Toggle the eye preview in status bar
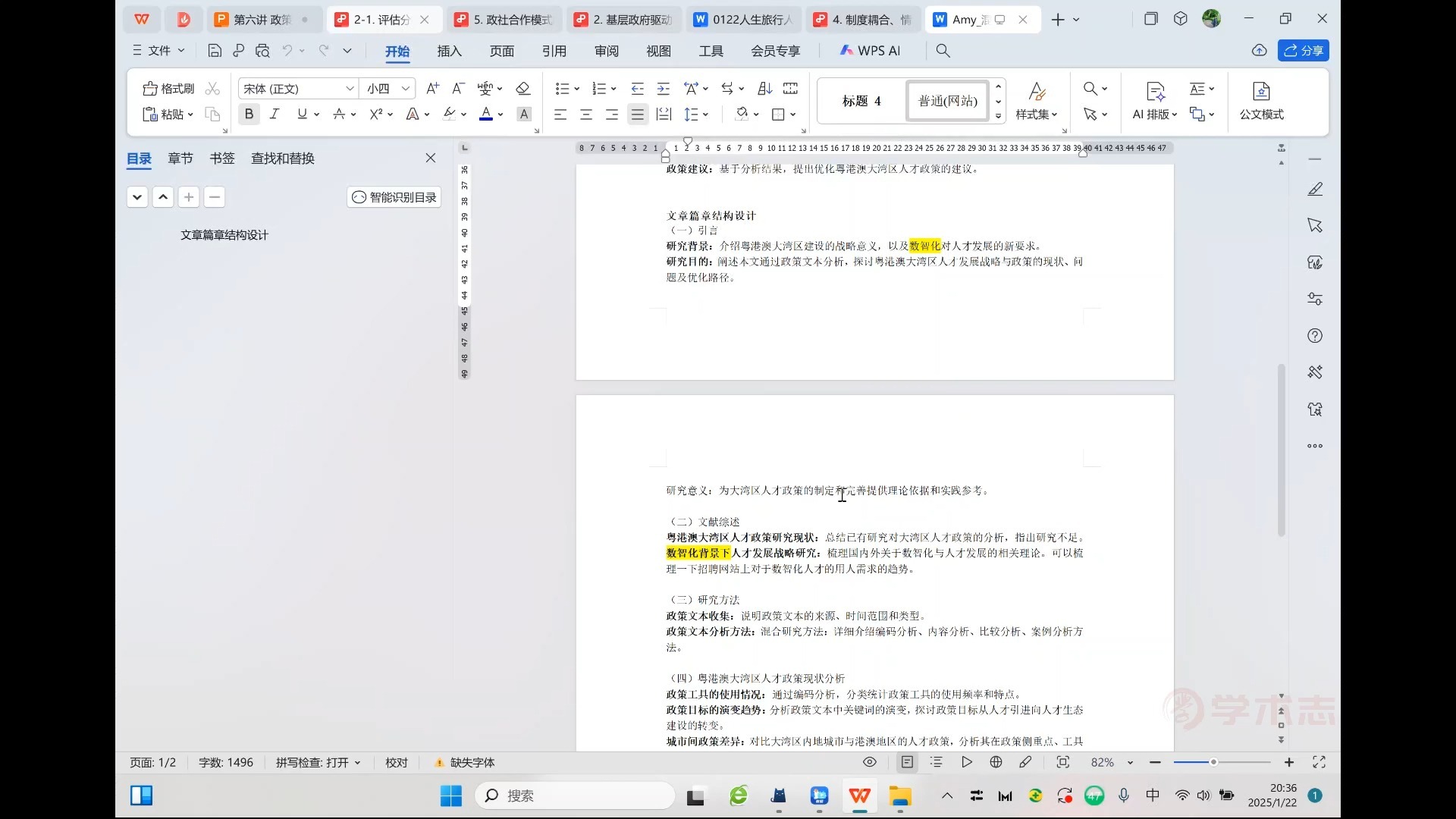Screen dimensions: 1456x819 pyautogui.click(x=869, y=762)
